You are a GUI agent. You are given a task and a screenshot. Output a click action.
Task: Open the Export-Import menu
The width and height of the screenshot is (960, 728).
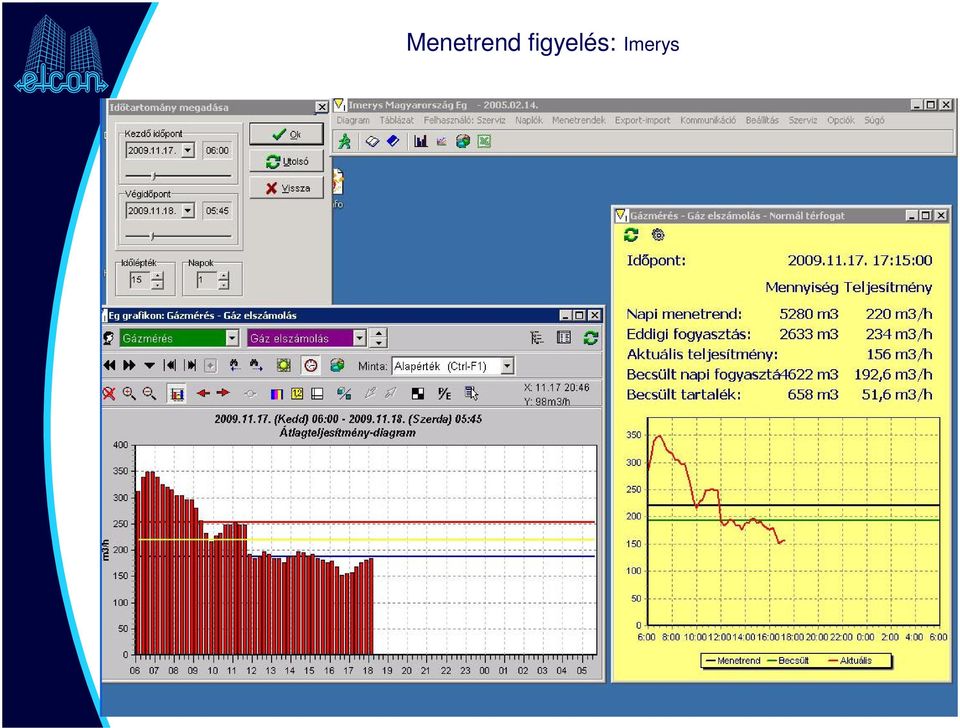643,120
